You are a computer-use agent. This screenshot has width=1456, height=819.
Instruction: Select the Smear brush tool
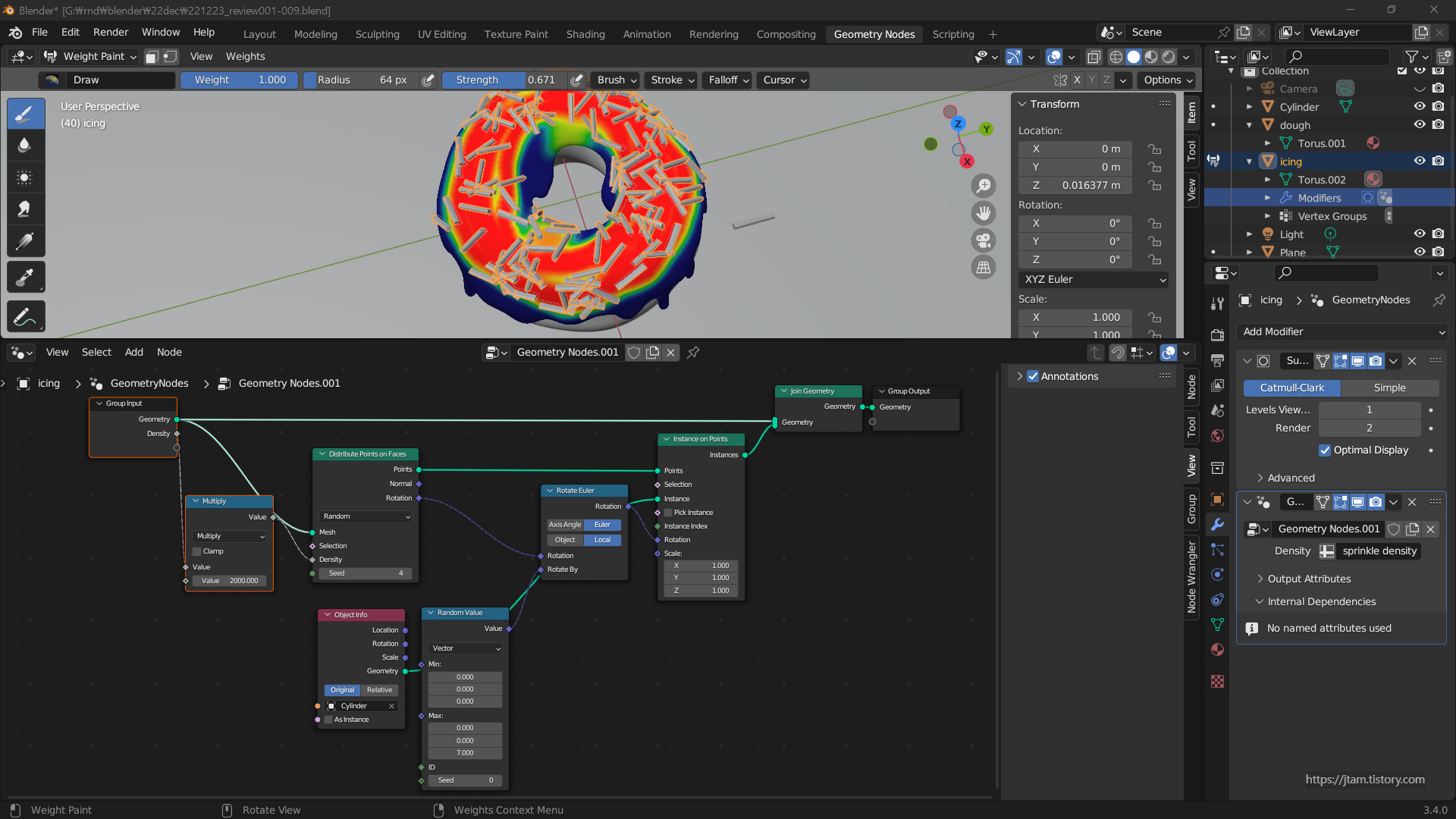tap(24, 209)
